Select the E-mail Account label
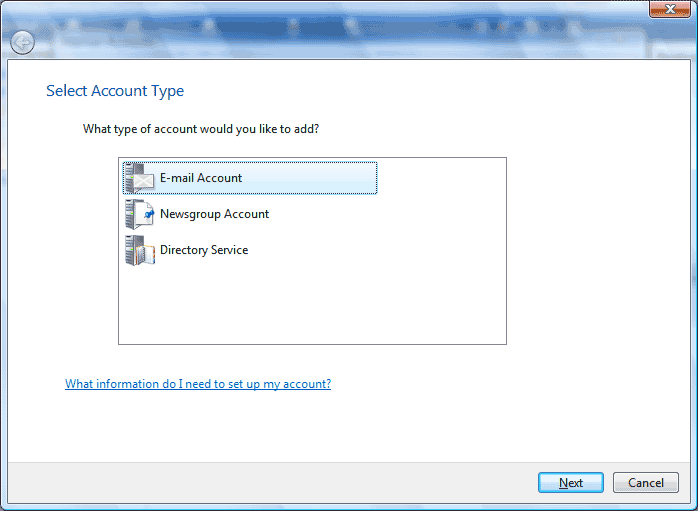698x511 pixels. tap(201, 178)
